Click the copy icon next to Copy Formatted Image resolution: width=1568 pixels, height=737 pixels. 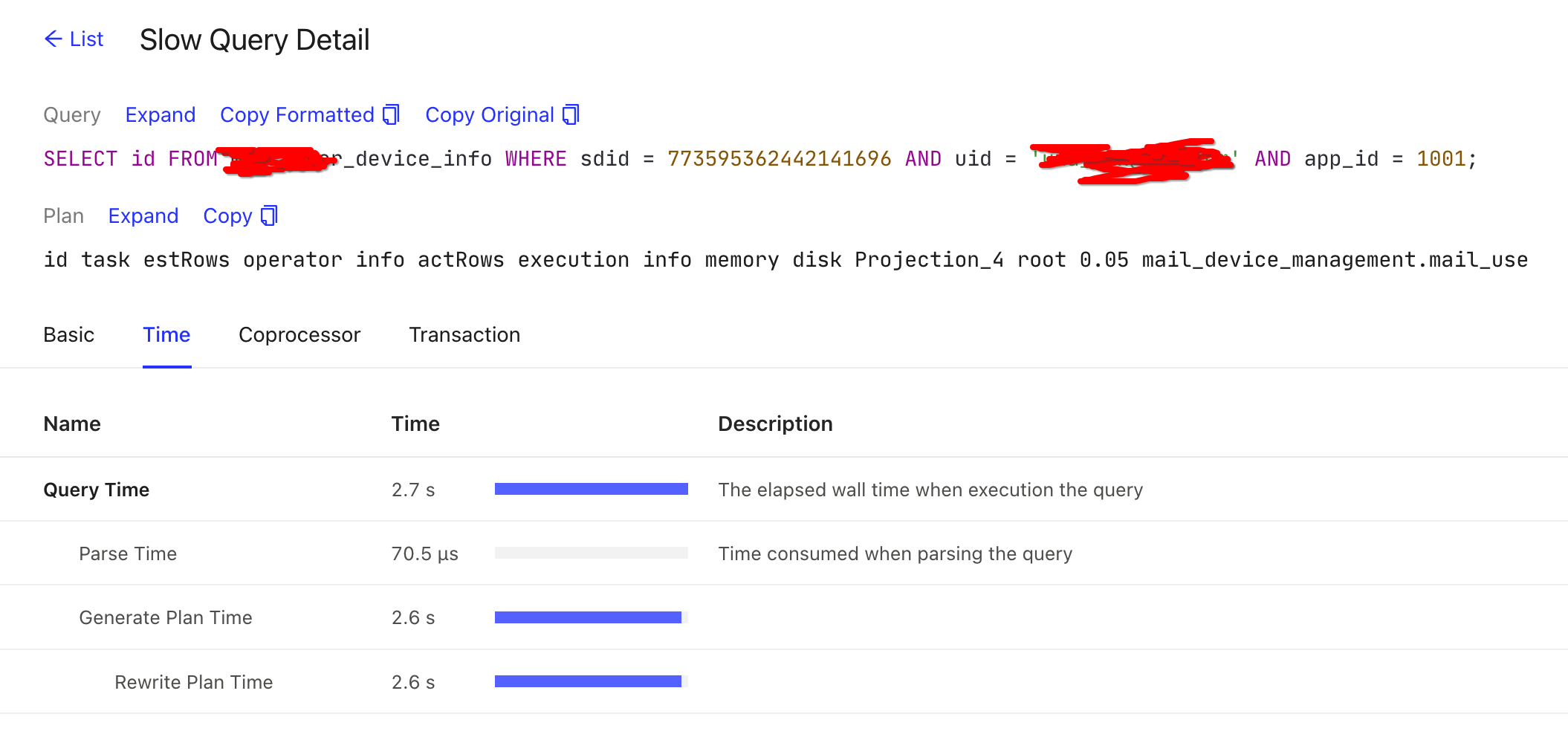391,114
